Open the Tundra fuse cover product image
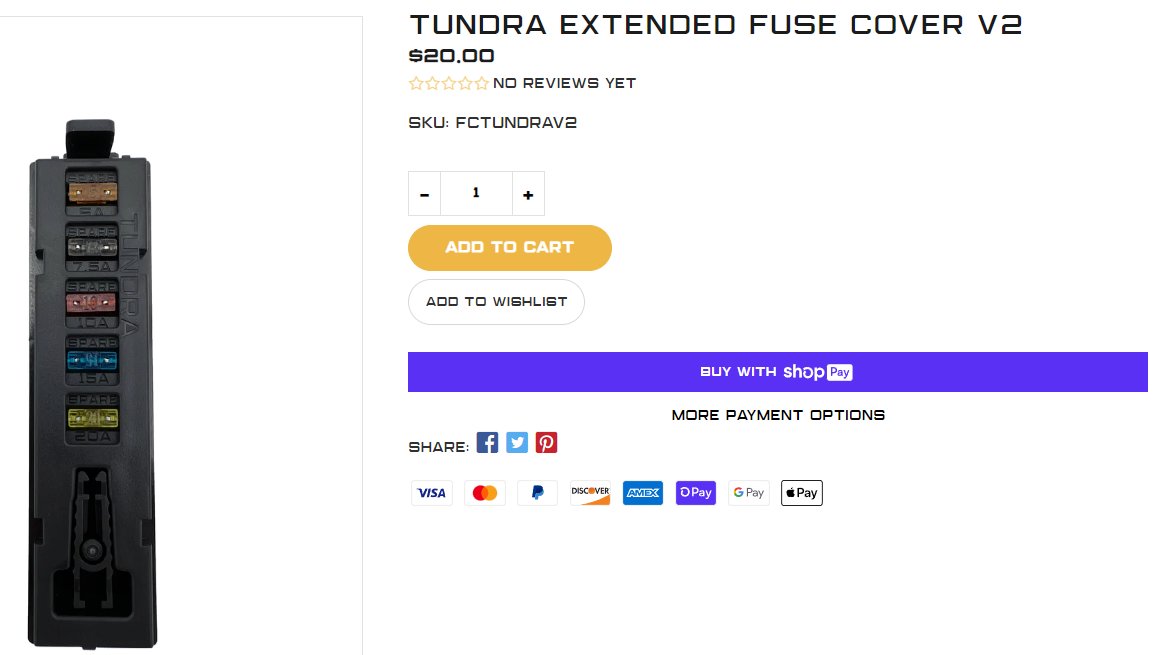 point(92,385)
